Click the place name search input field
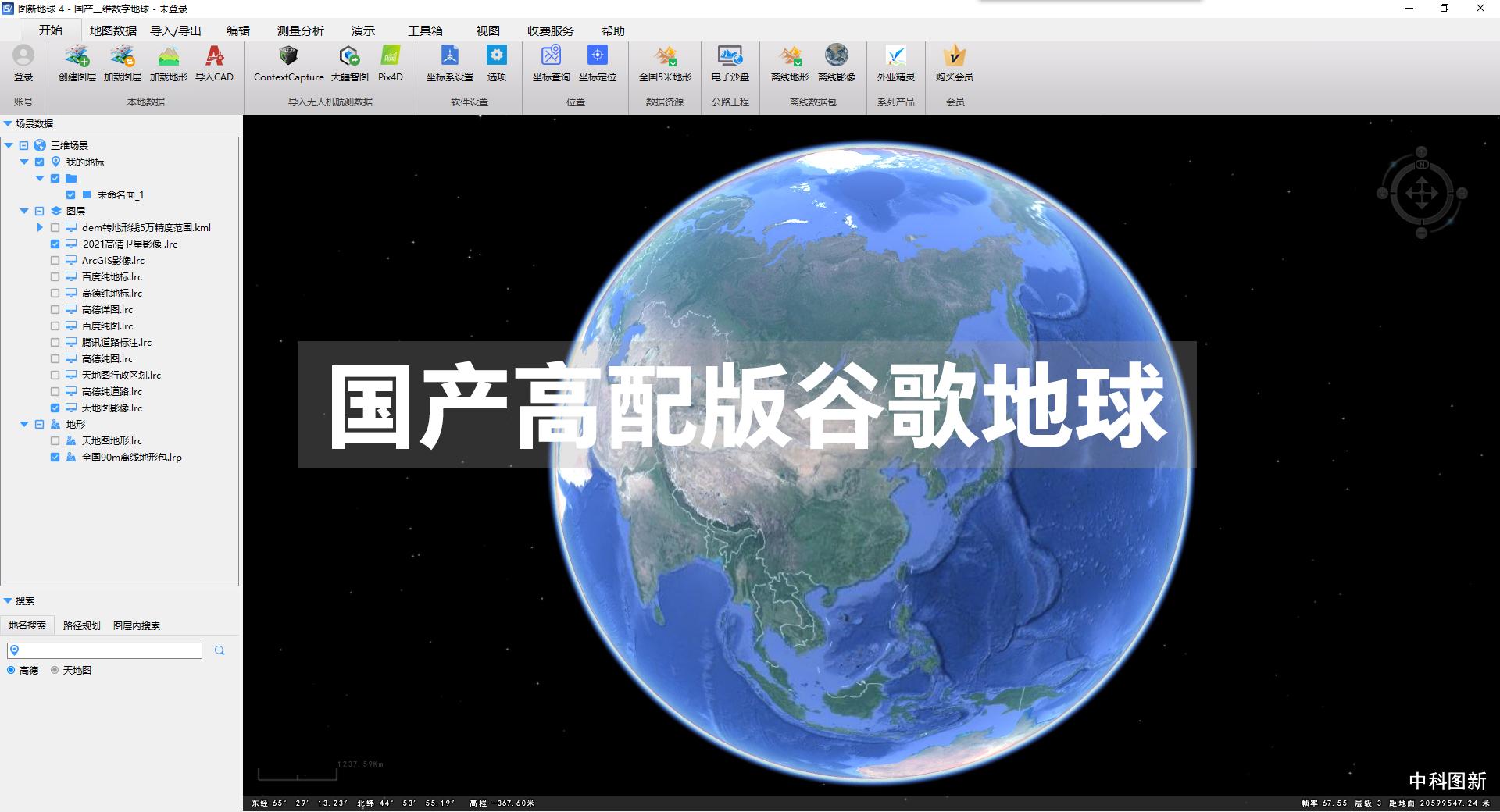This screenshot has height=812, width=1500. (x=105, y=650)
